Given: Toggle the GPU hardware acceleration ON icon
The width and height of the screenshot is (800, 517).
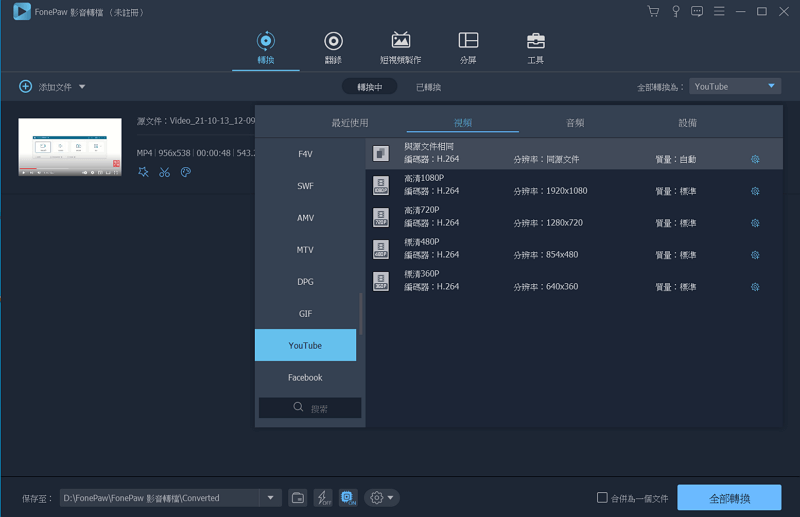Looking at the screenshot, I should [348, 498].
